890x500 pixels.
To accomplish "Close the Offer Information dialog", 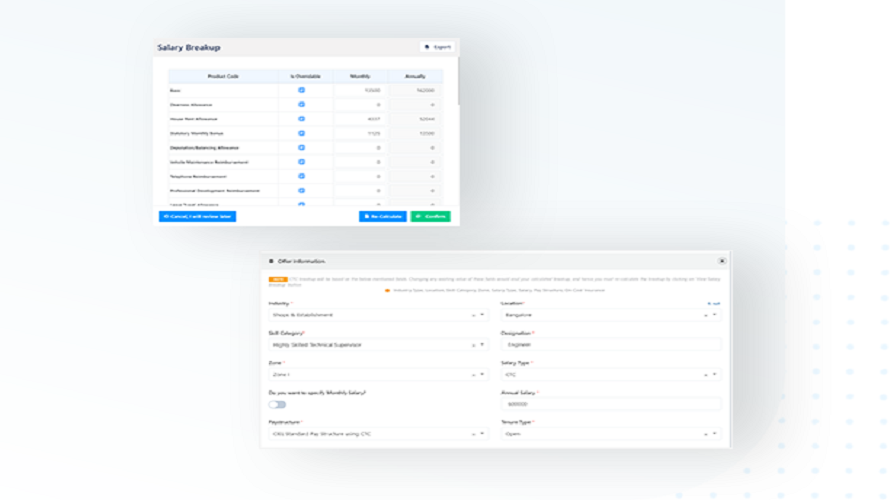I will pyautogui.click(x=721, y=261).
